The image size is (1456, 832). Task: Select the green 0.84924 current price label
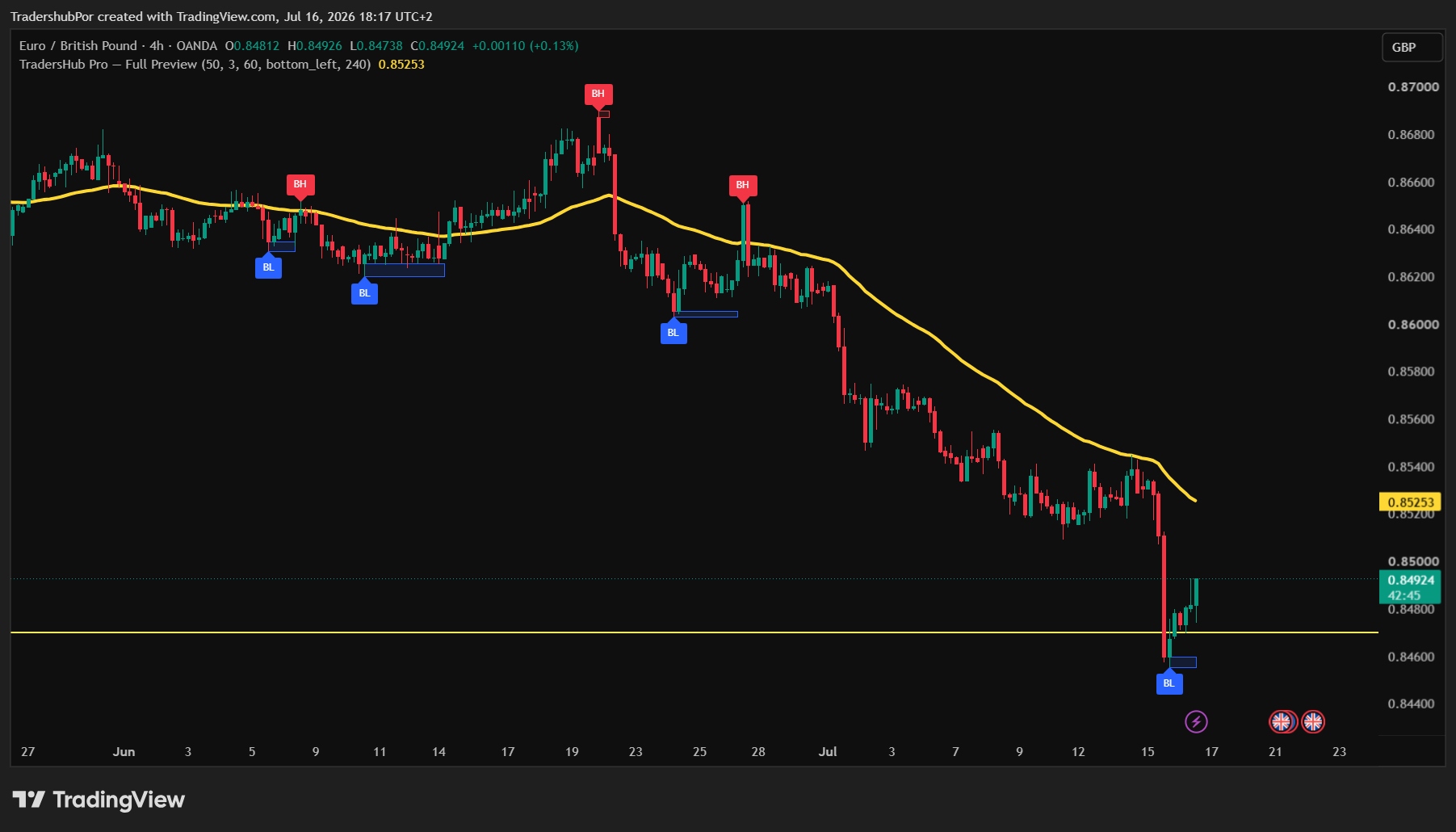(1410, 587)
